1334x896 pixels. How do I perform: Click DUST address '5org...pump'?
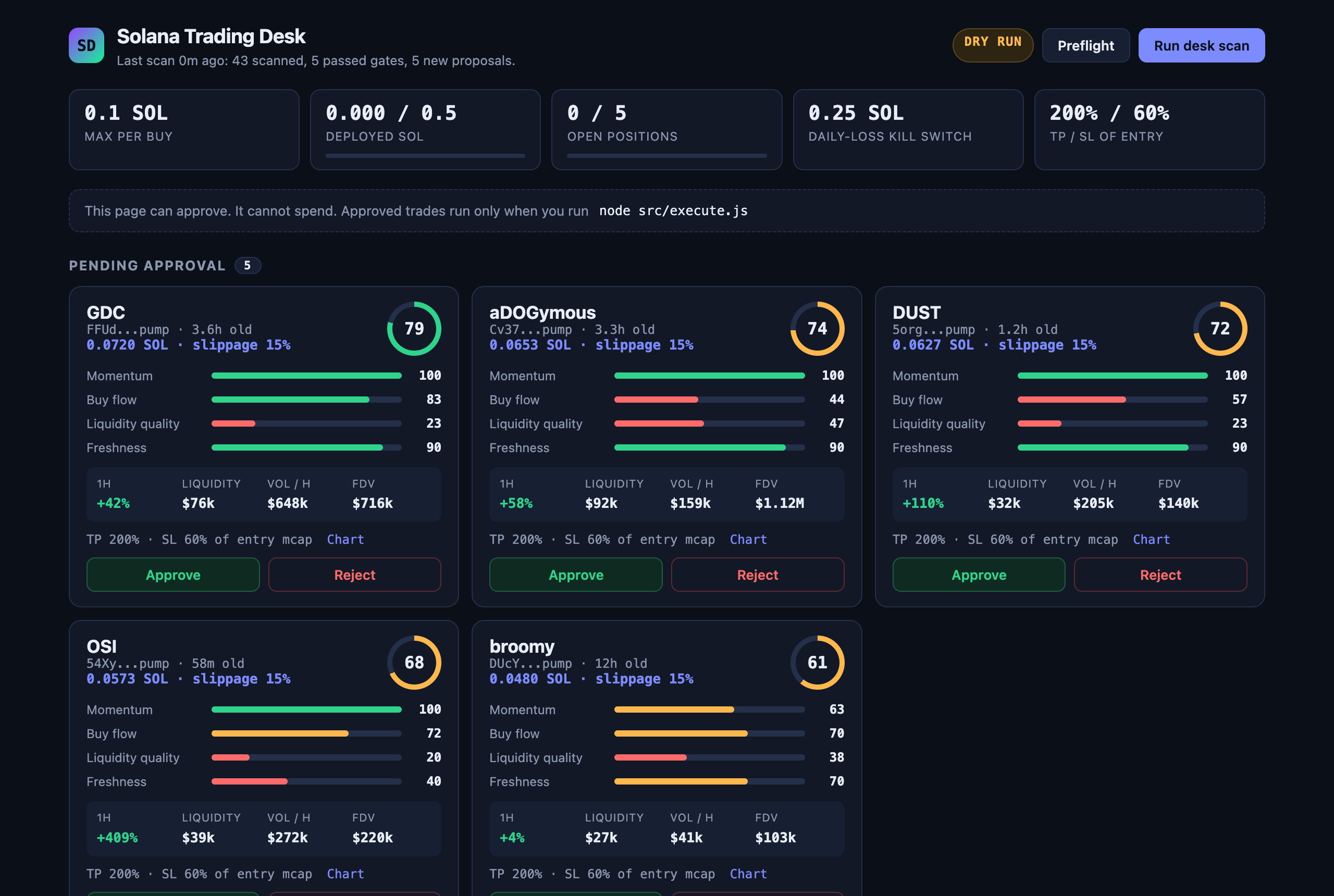(934, 329)
